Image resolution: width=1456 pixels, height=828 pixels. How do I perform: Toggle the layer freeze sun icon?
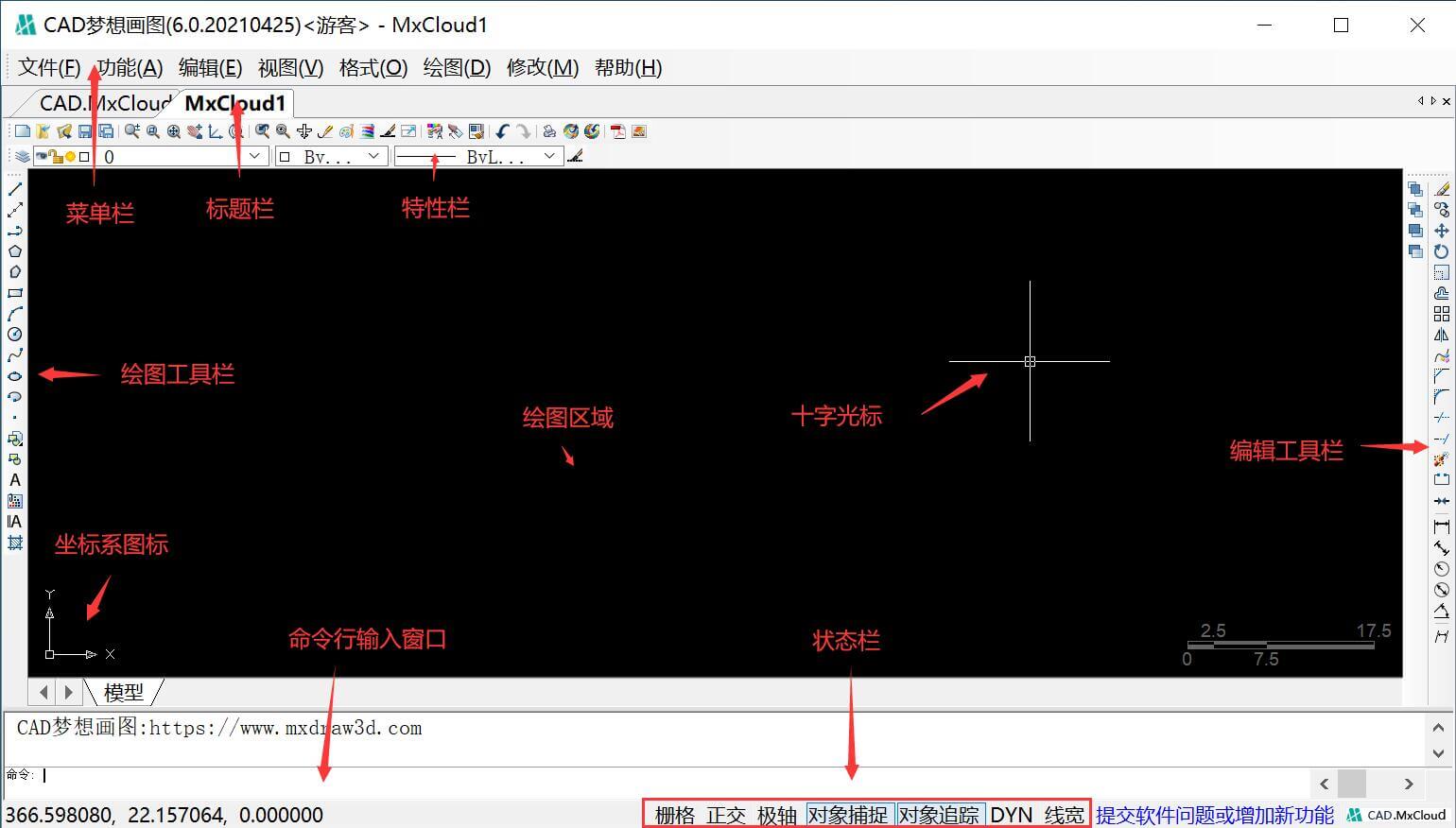70,157
